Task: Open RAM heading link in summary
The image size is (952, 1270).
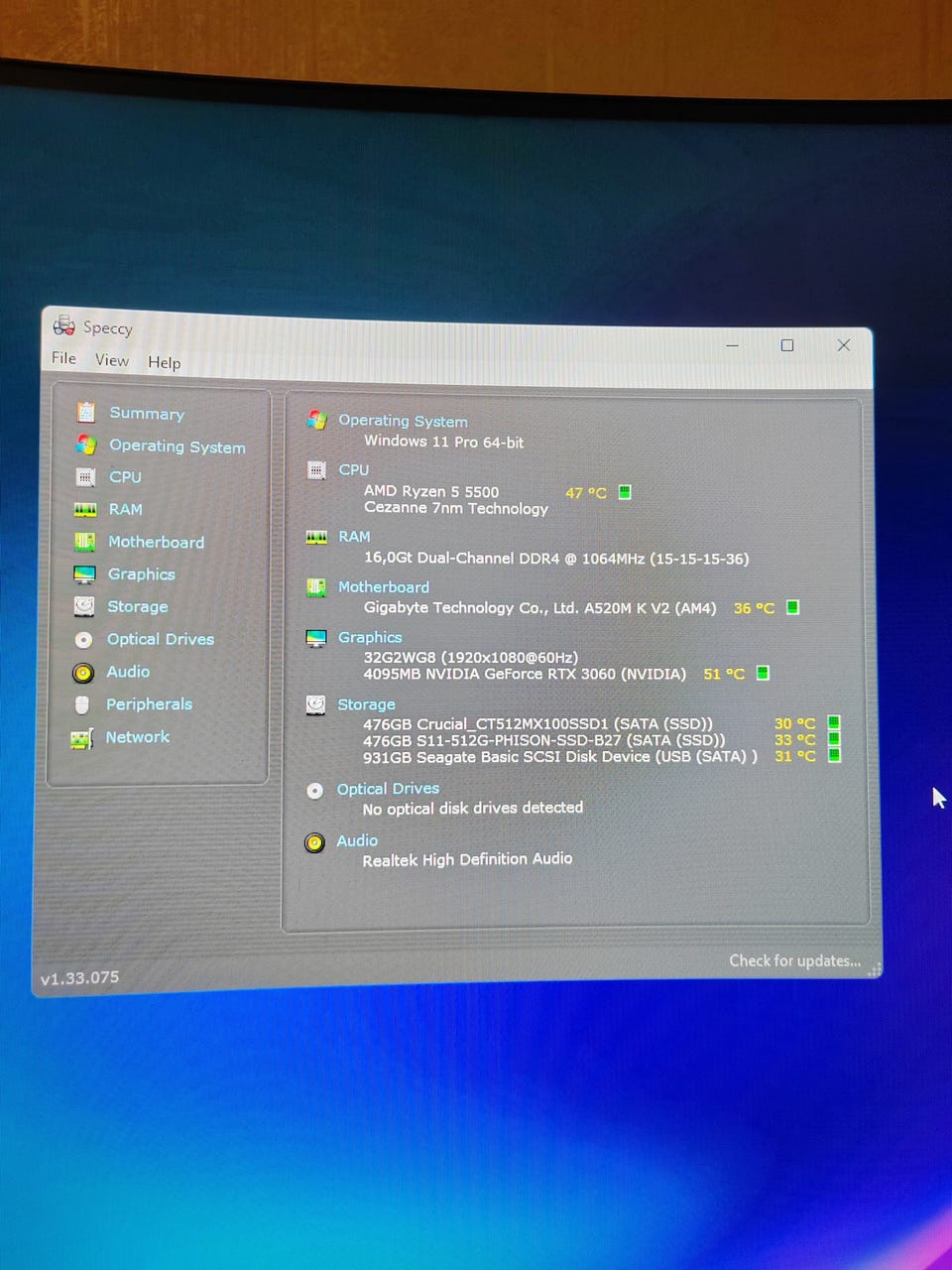Action: click(x=354, y=536)
